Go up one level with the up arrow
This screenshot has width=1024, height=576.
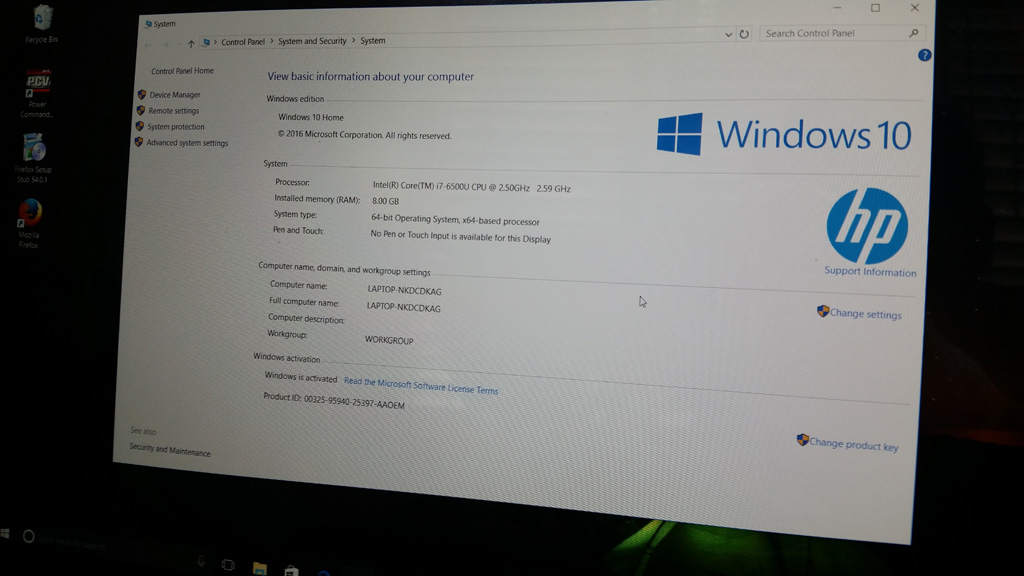[191, 44]
